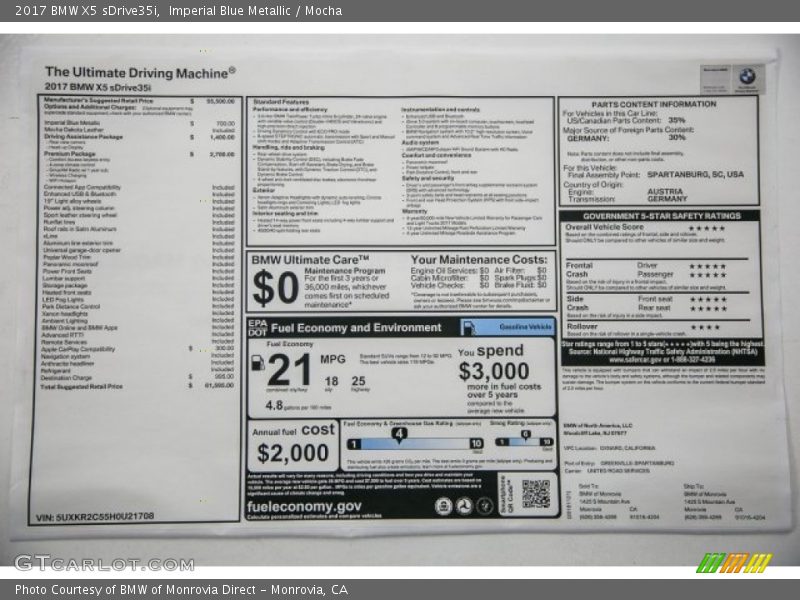Click '4.8 gallons per 100 miles' text

click(298, 406)
